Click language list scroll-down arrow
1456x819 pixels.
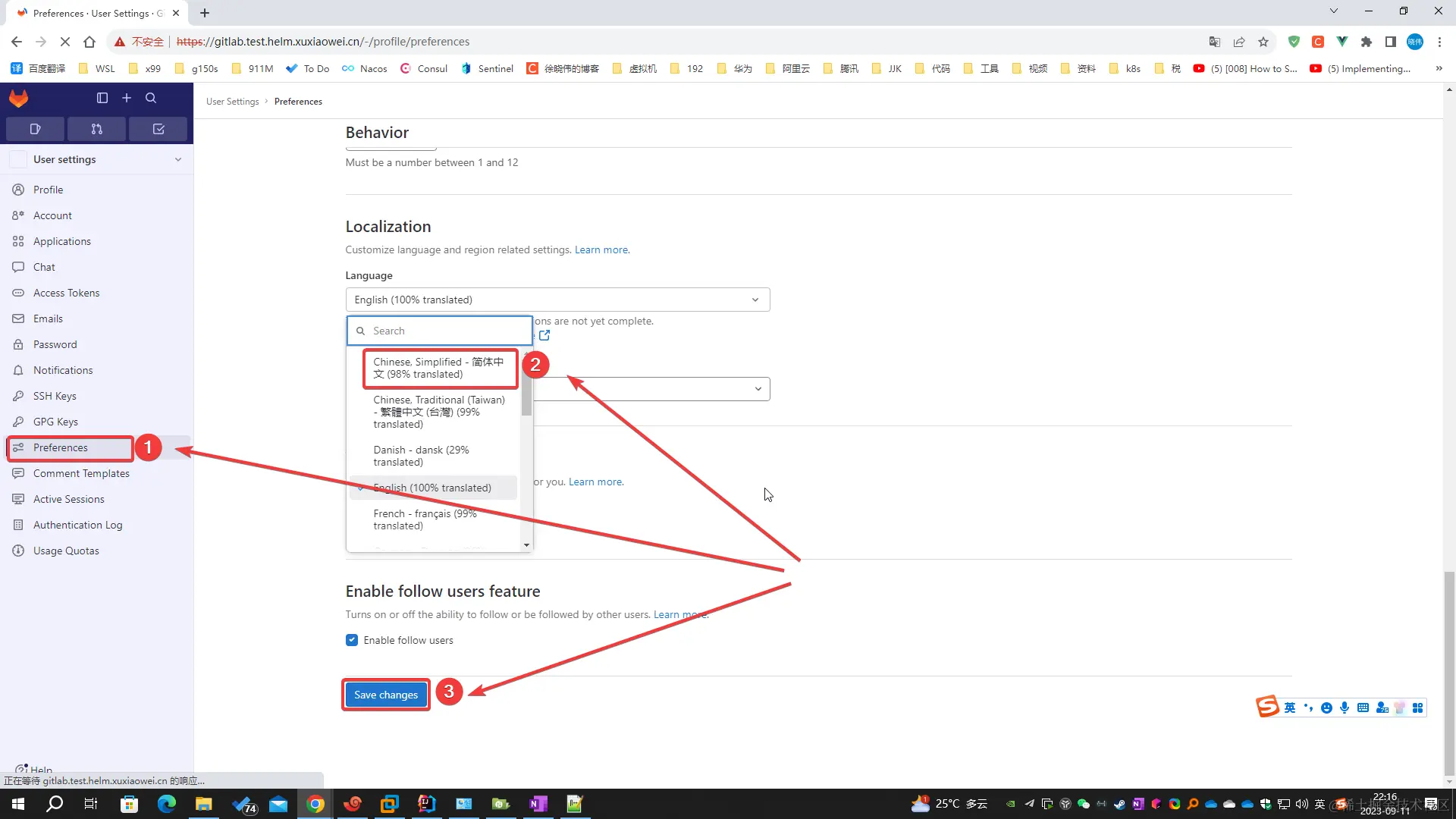coord(526,545)
